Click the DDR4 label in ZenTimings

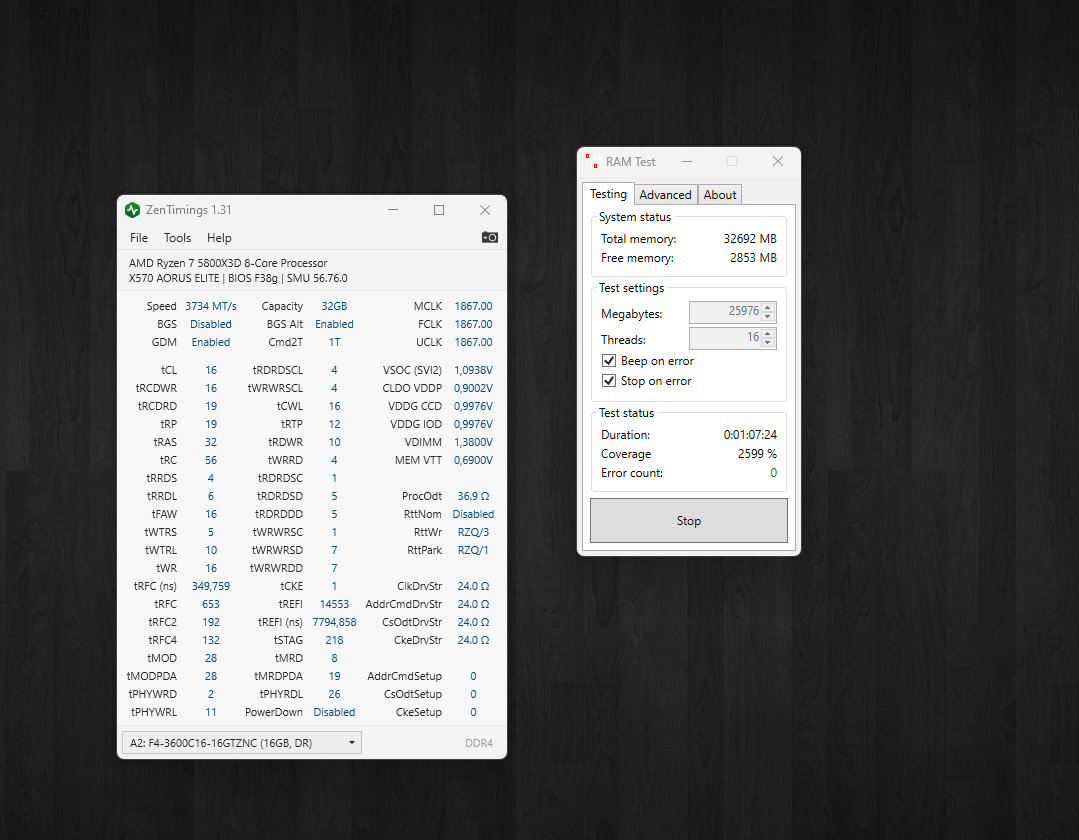click(479, 743)
